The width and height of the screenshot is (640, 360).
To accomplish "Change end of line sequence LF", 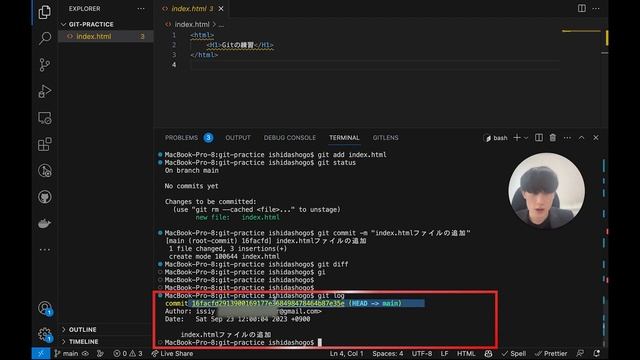I will [x=444, y=353].
